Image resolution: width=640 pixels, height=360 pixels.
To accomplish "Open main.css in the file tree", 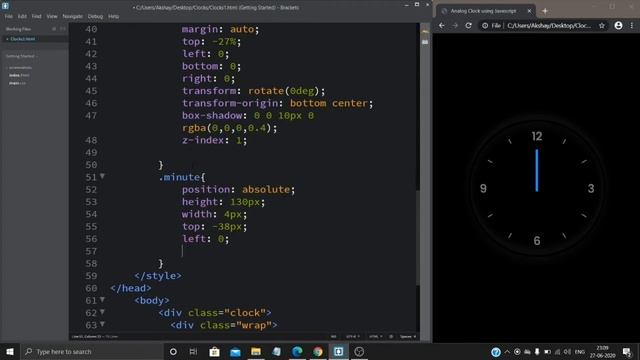I will point(17,83).
